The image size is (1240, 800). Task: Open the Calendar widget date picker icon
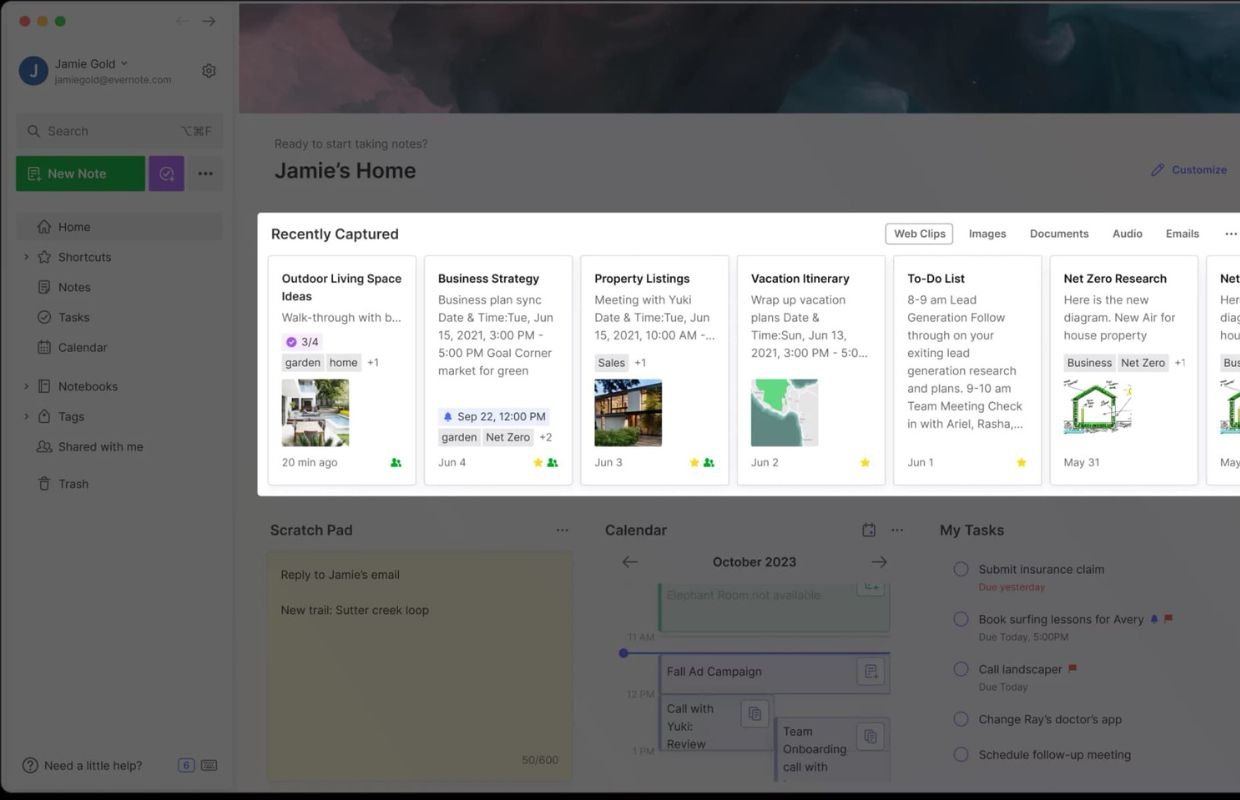pyautogui.click(x=869, y=530)
